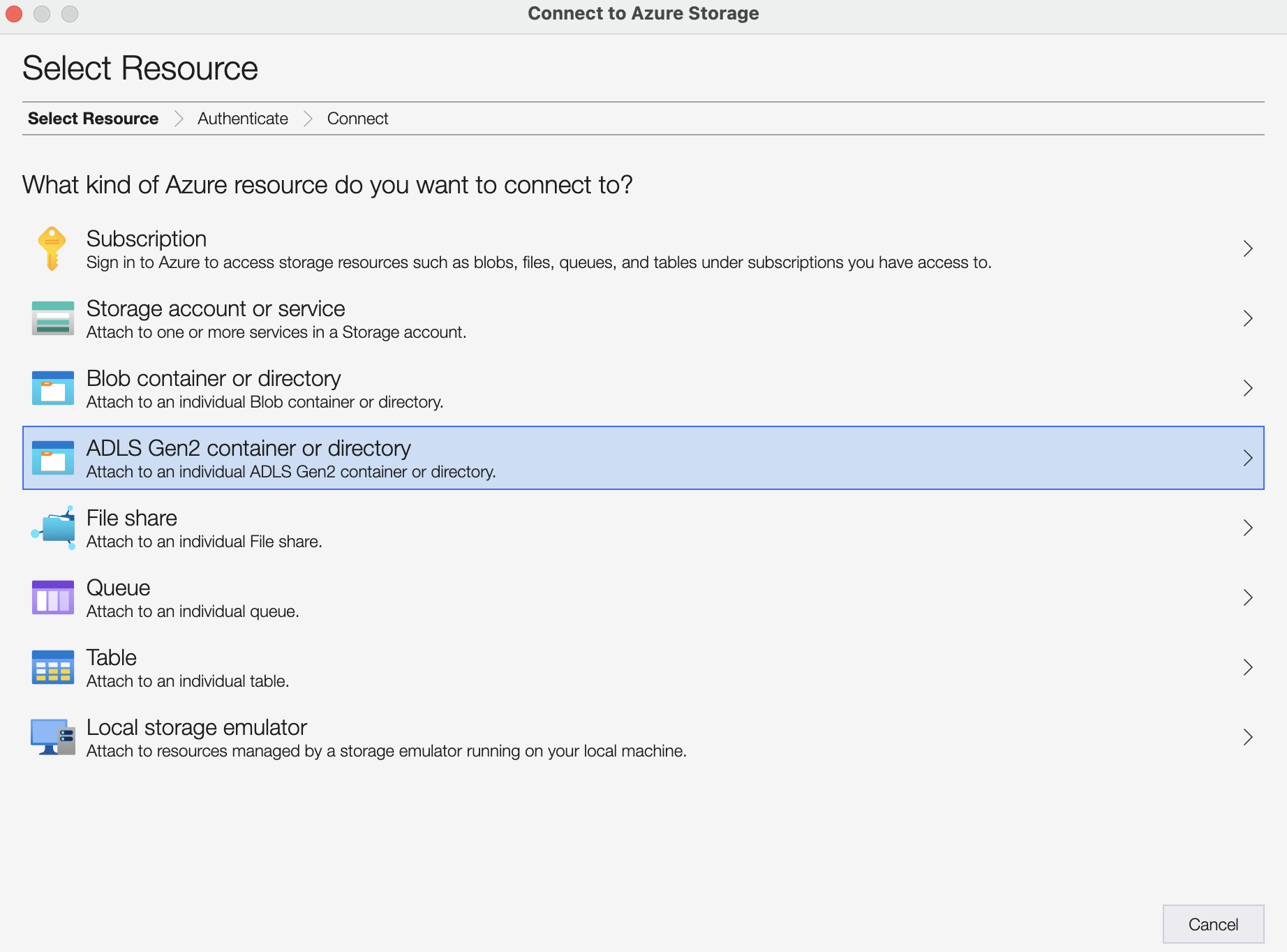Click the ADLS Gen2 container icon

click(x=52, y=458)
